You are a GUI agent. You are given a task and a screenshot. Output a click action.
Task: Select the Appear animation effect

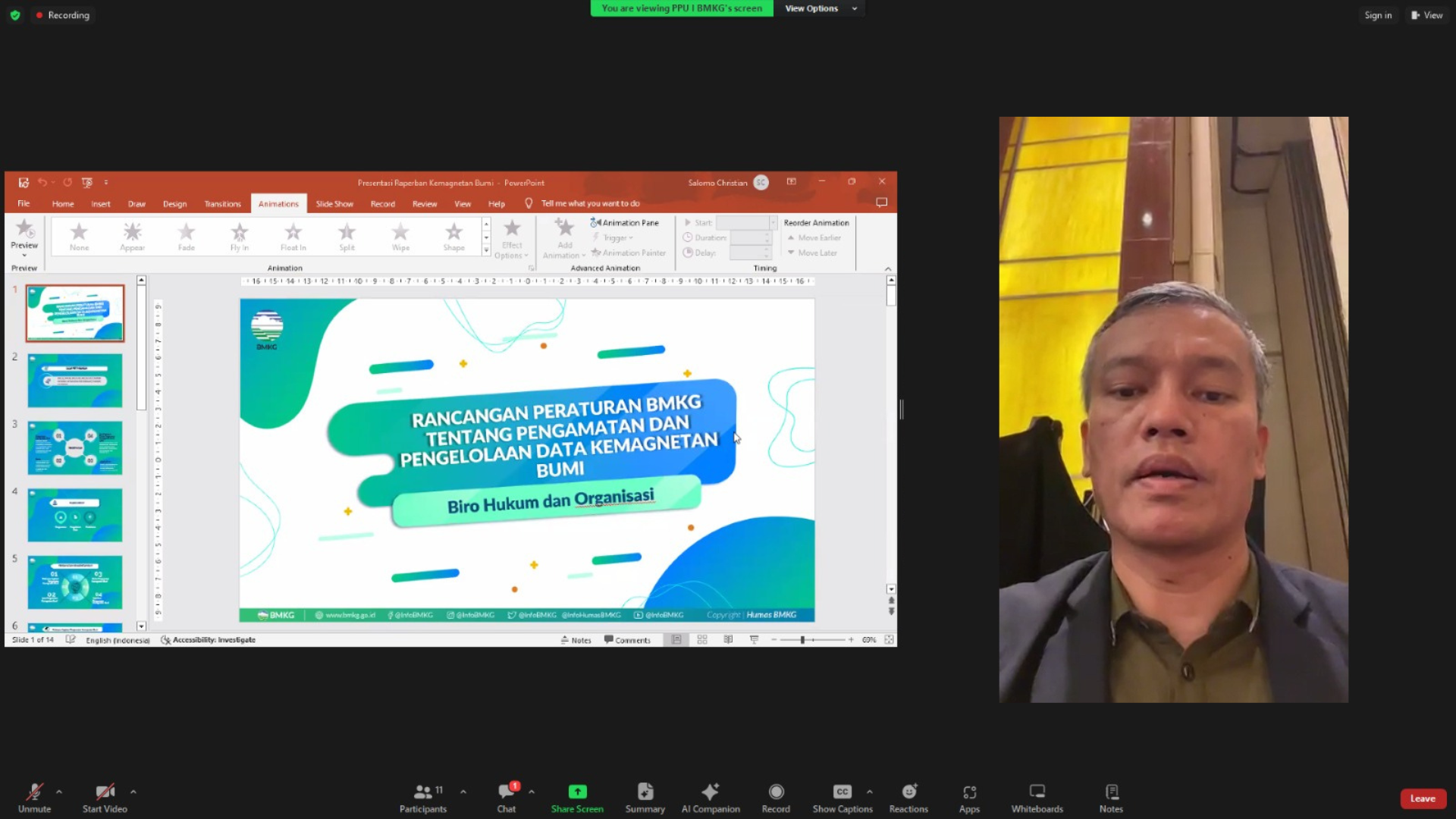(x=132, y=236)
